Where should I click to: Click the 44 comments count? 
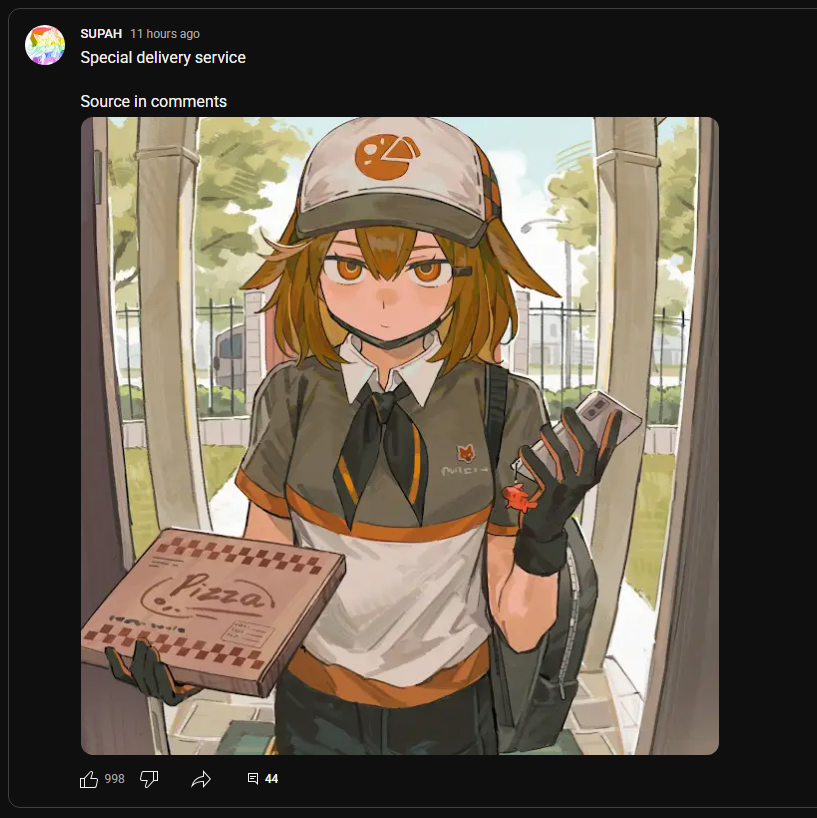tap(271, 779)
